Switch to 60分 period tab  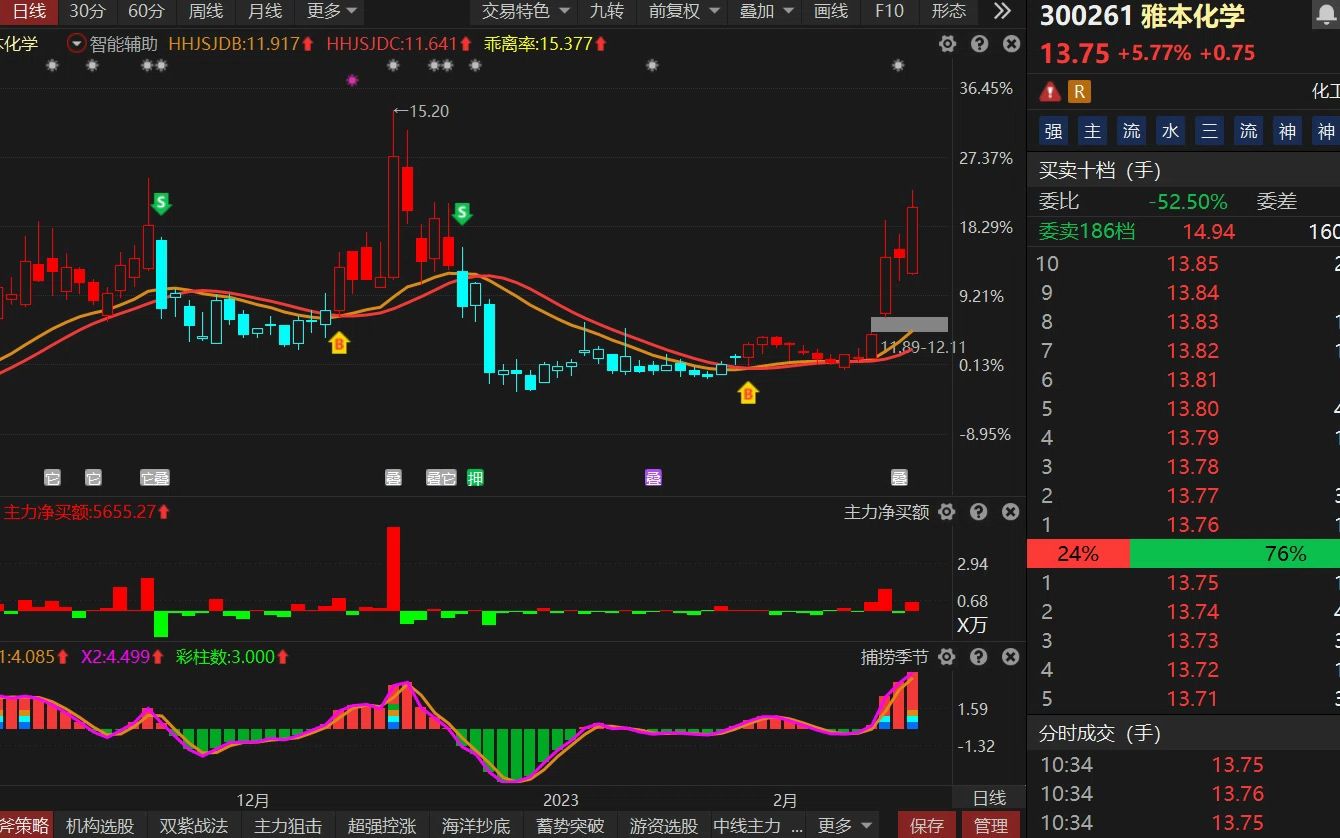pyautogui.click(x=146, y=11)
